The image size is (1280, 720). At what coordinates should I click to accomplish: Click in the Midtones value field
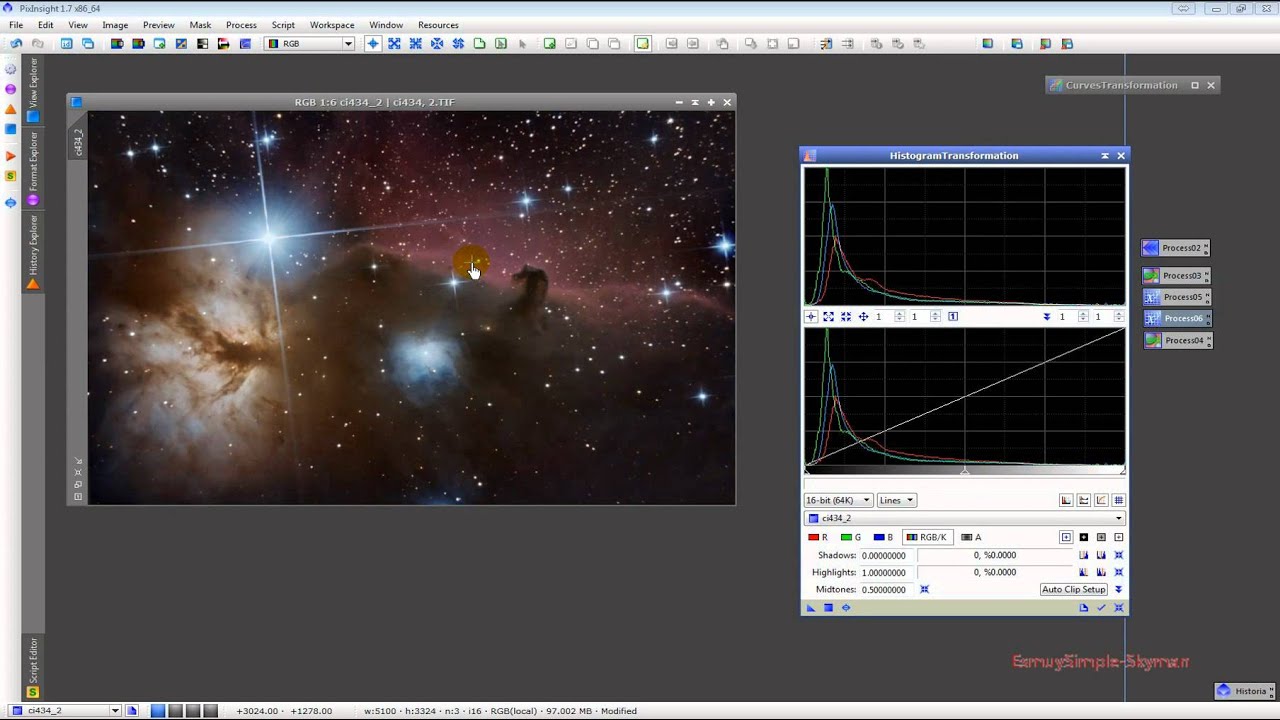coord(888,589)
